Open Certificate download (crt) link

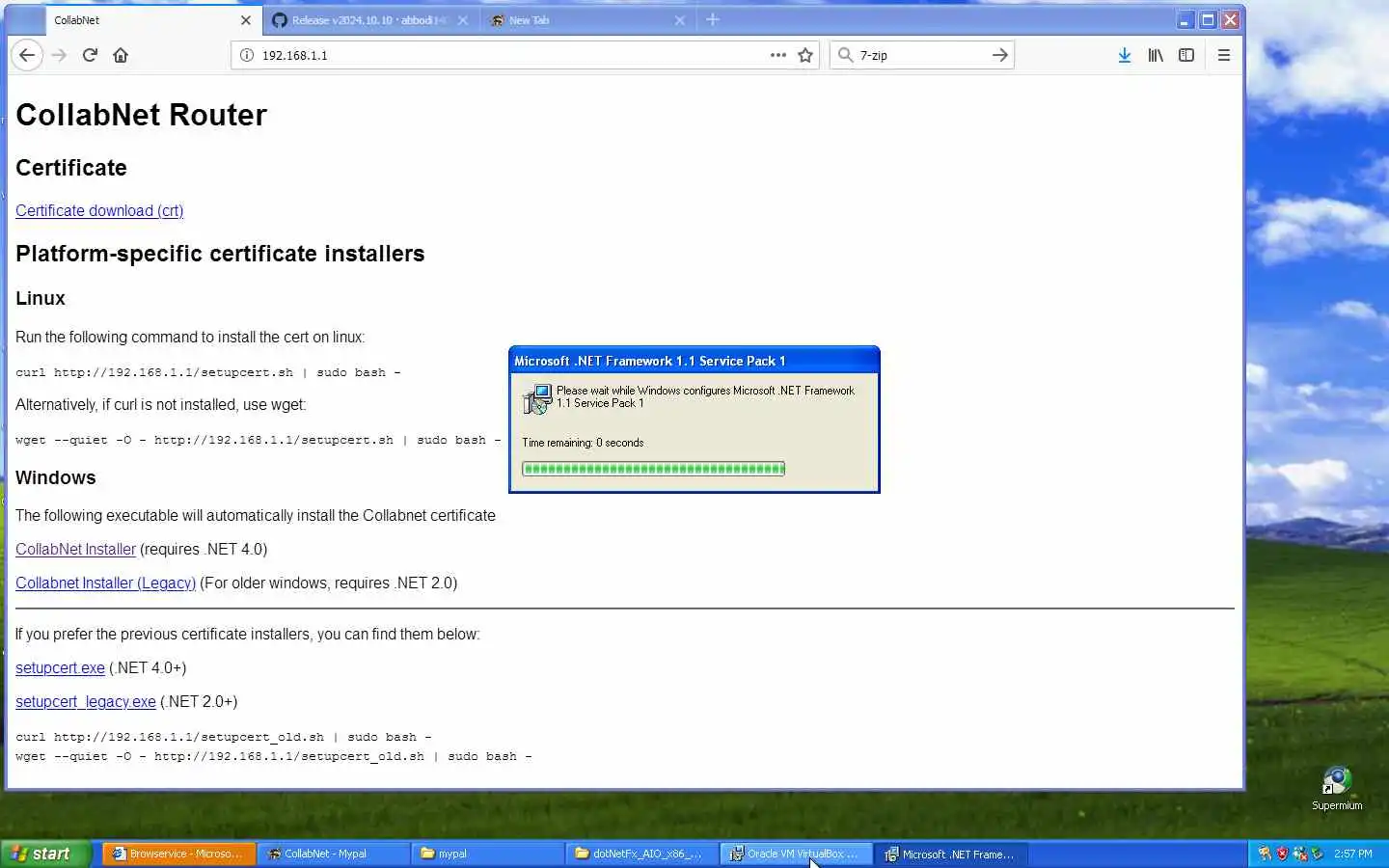point(99,210)
